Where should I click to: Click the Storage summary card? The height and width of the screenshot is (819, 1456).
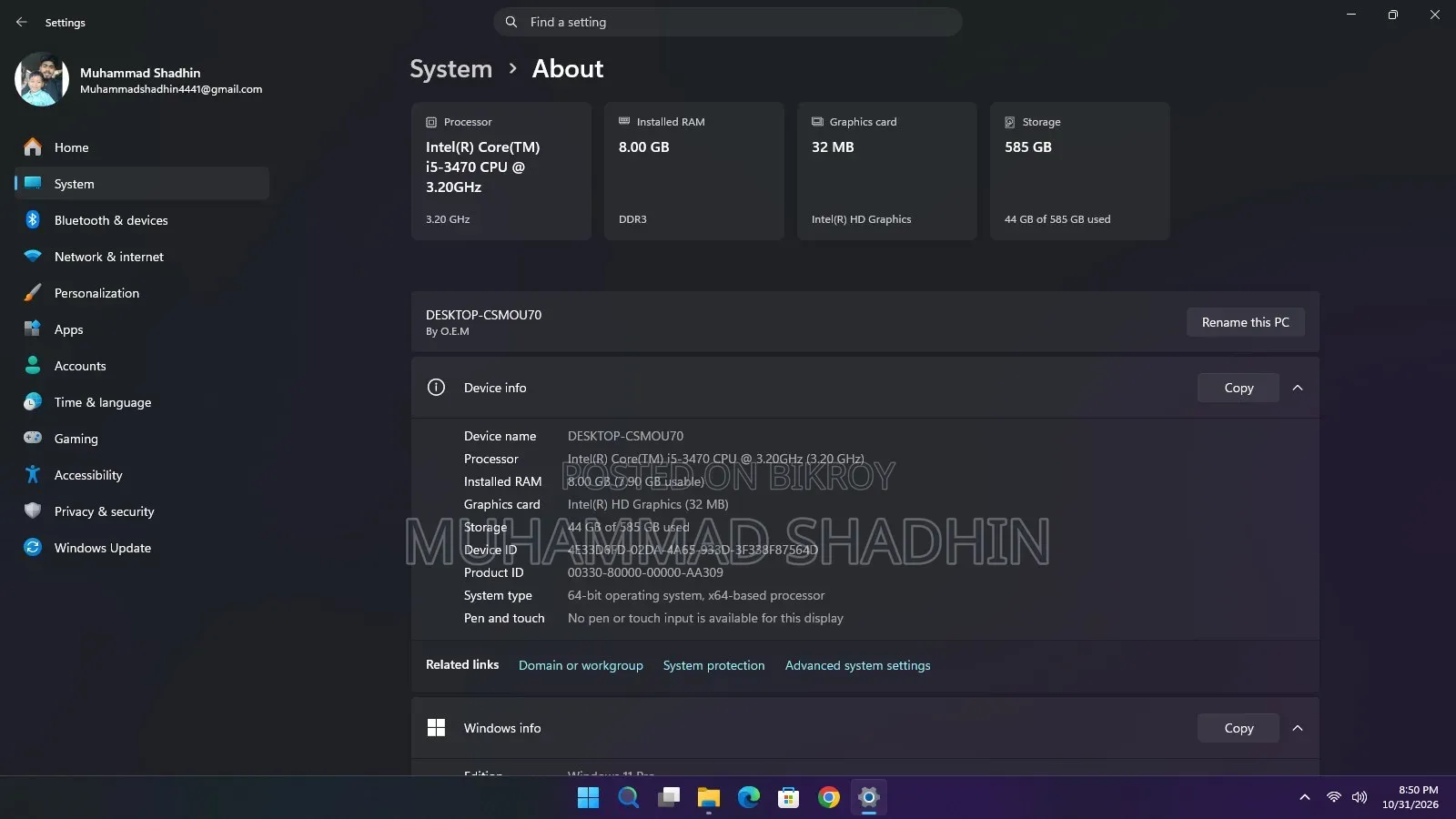(x=1080, y=171)
